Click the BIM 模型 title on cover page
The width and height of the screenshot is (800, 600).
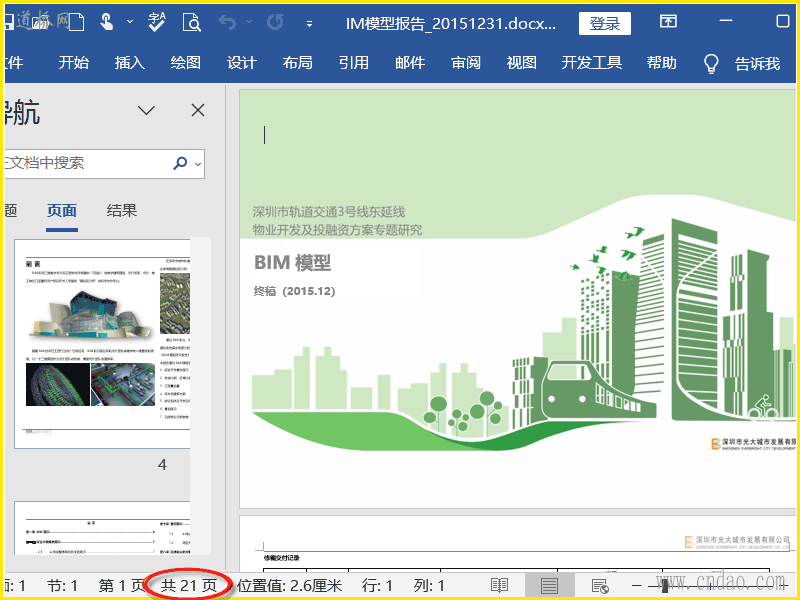[x=292, y=263]
